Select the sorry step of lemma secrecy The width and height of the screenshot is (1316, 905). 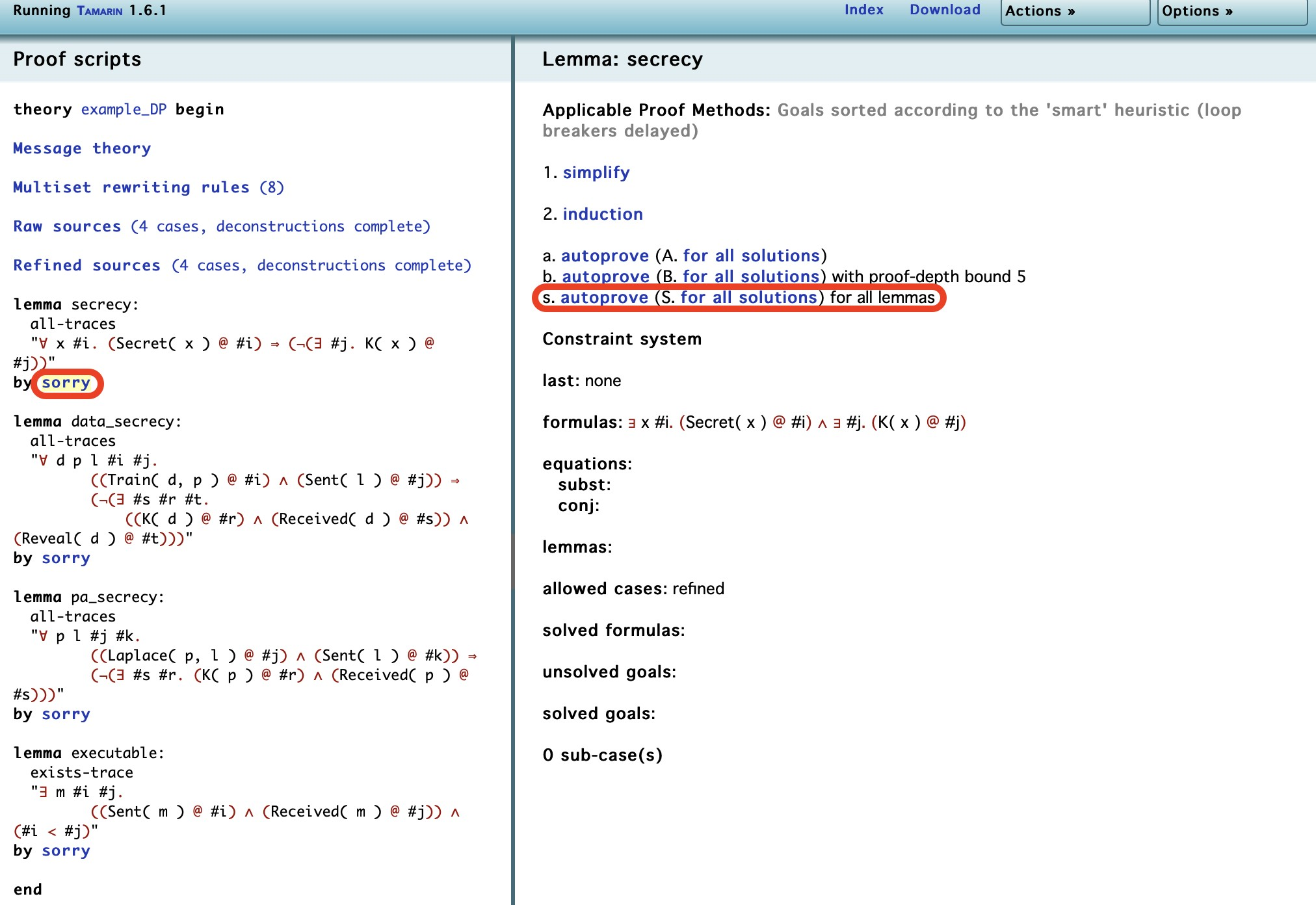coord(66,383)
